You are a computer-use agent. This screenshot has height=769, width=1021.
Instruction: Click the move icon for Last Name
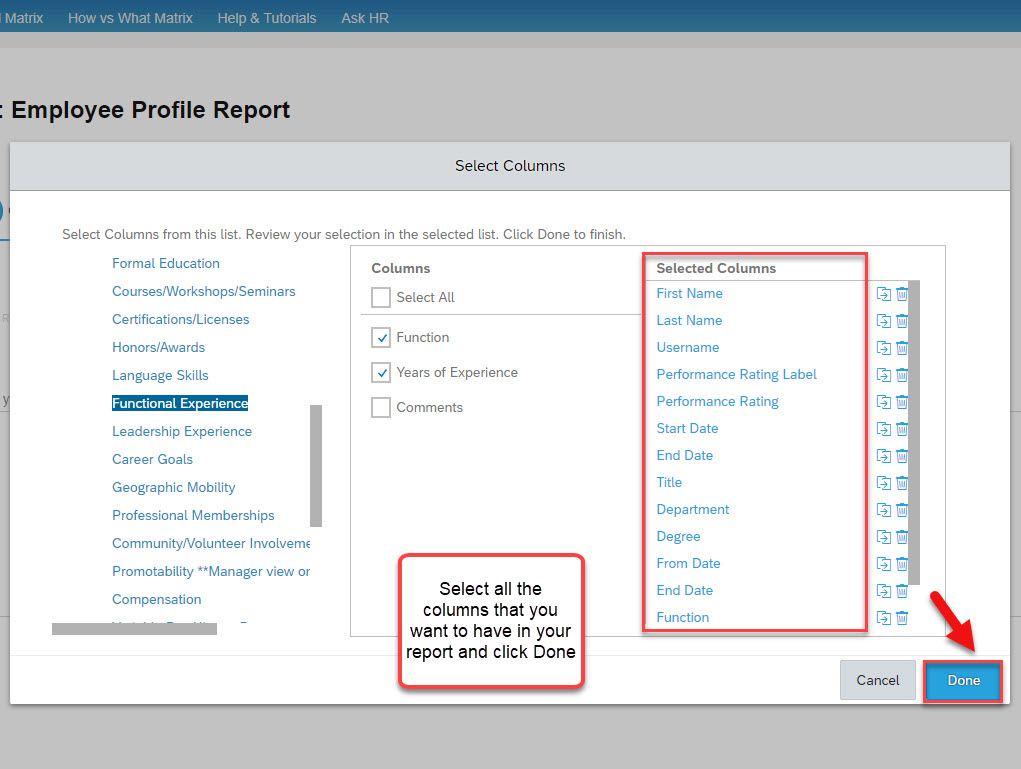coord(883,320)
